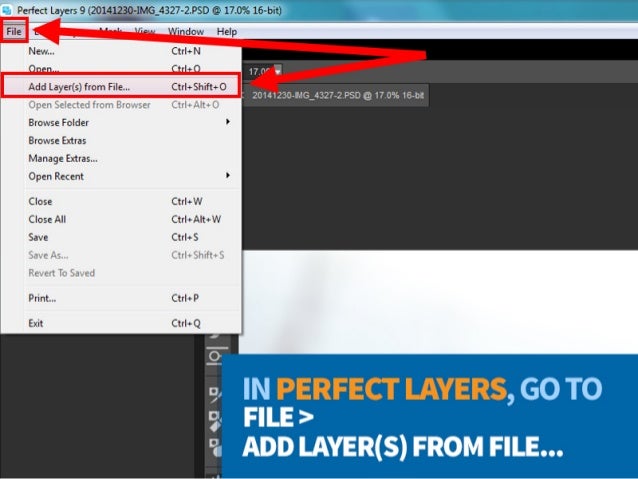The width and height of the screenshot is (638, 479).
Task: Expand the Browse Folder submenu
Action: point(121,122)
